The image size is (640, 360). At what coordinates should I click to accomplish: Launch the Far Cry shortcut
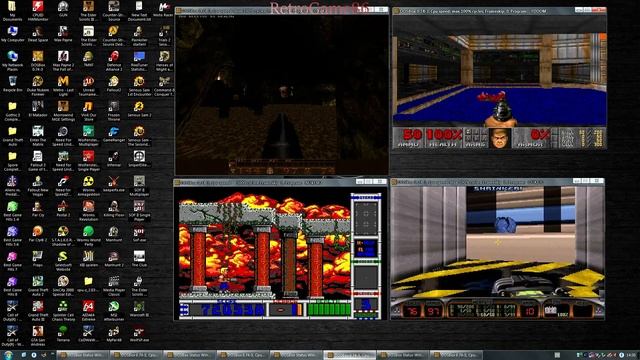[38, 209]
